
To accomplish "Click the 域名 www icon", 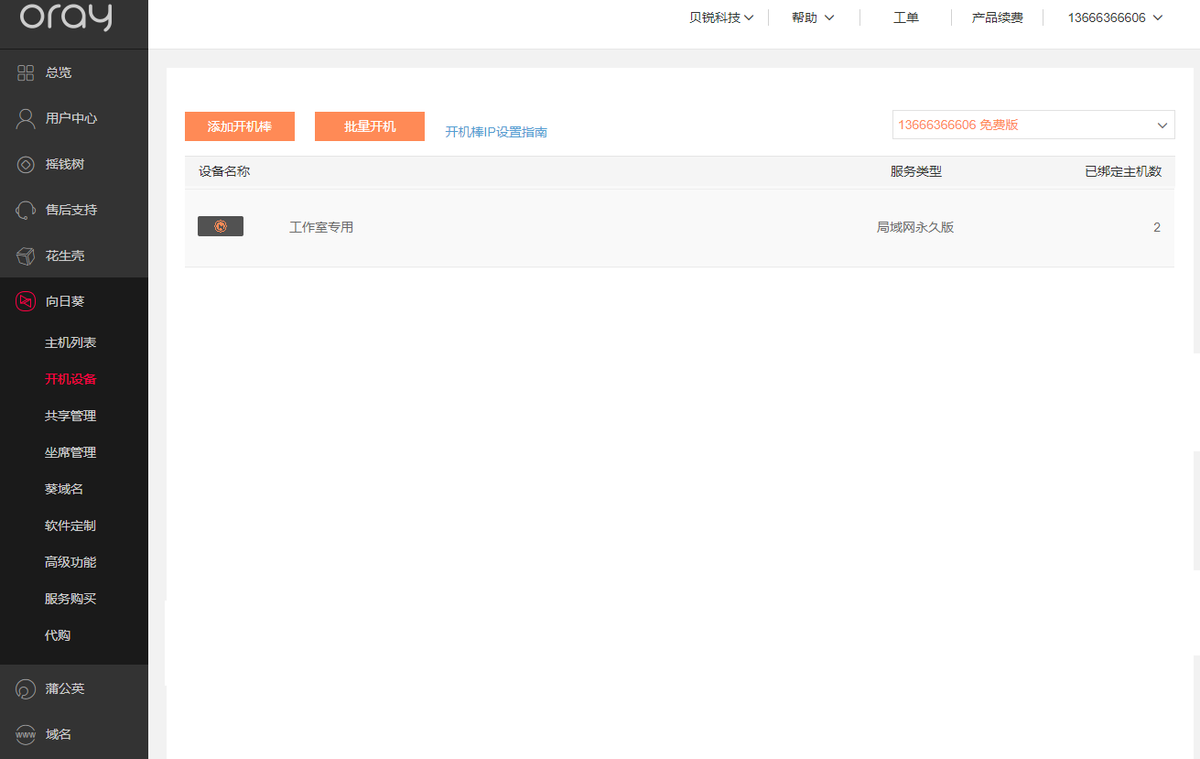I will (26, 734).
